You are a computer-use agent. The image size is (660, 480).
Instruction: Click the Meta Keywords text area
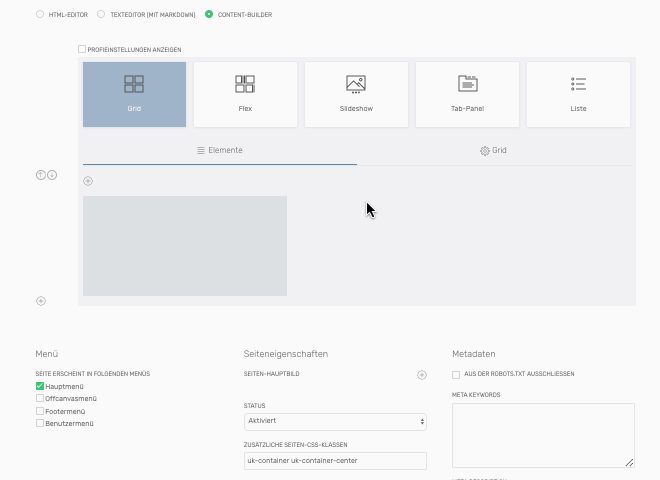coord(543,435)
